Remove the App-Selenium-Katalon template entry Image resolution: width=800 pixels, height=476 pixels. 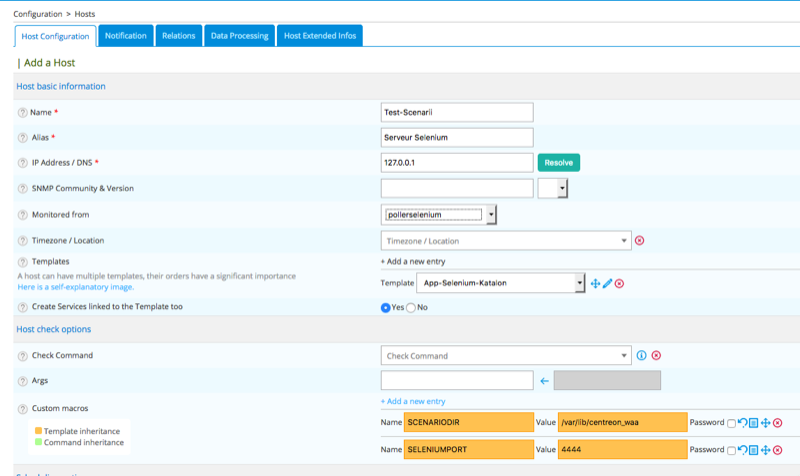(619, 284)
